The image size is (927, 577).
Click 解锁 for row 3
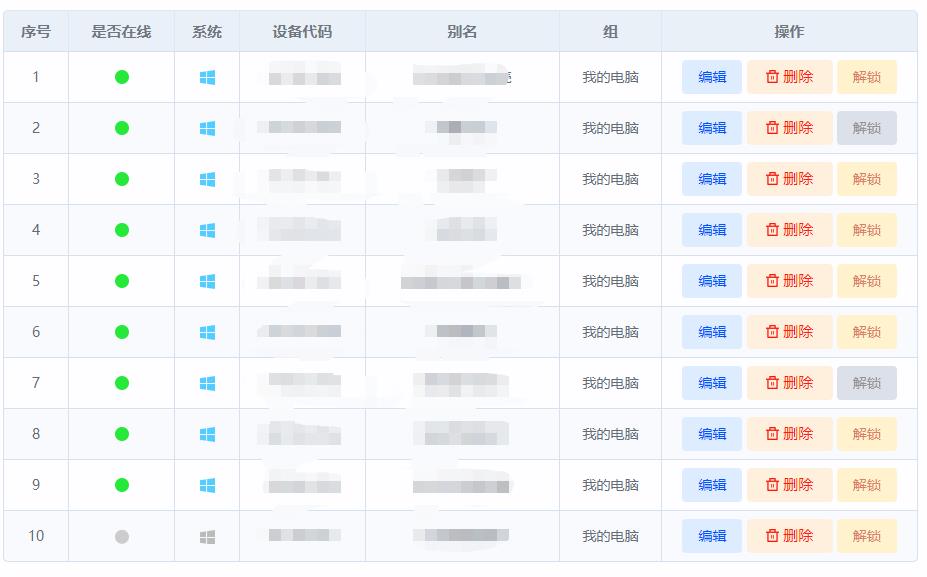867,179
